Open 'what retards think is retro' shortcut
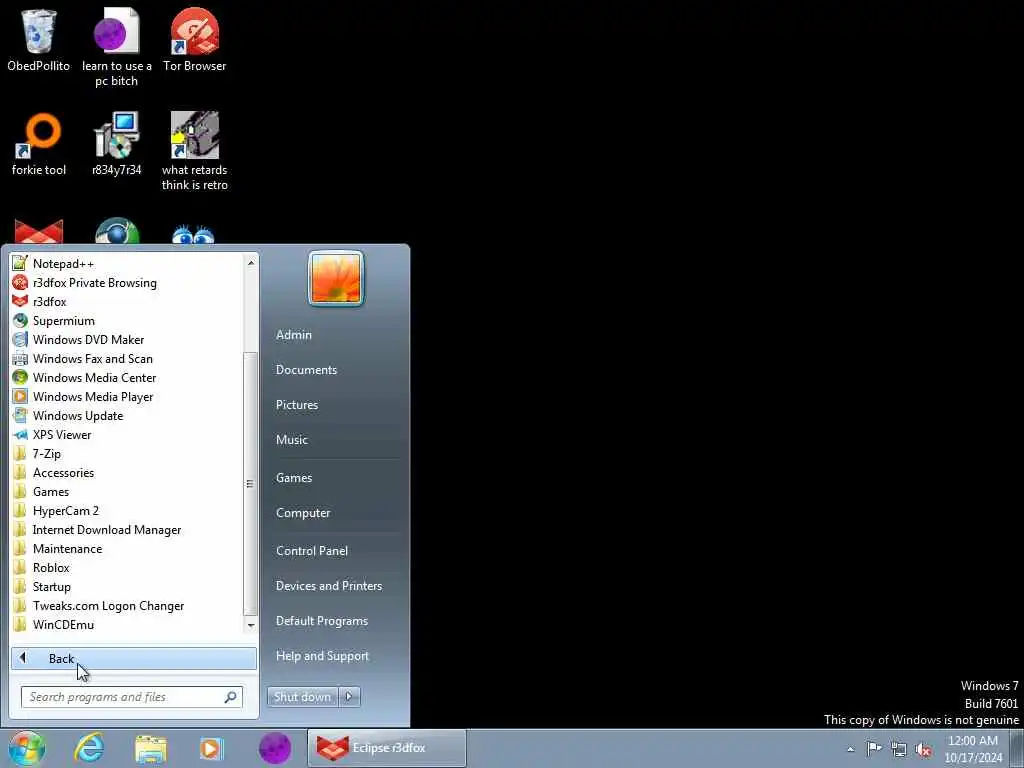1024x768 pixels. click(x=195, y=151)
